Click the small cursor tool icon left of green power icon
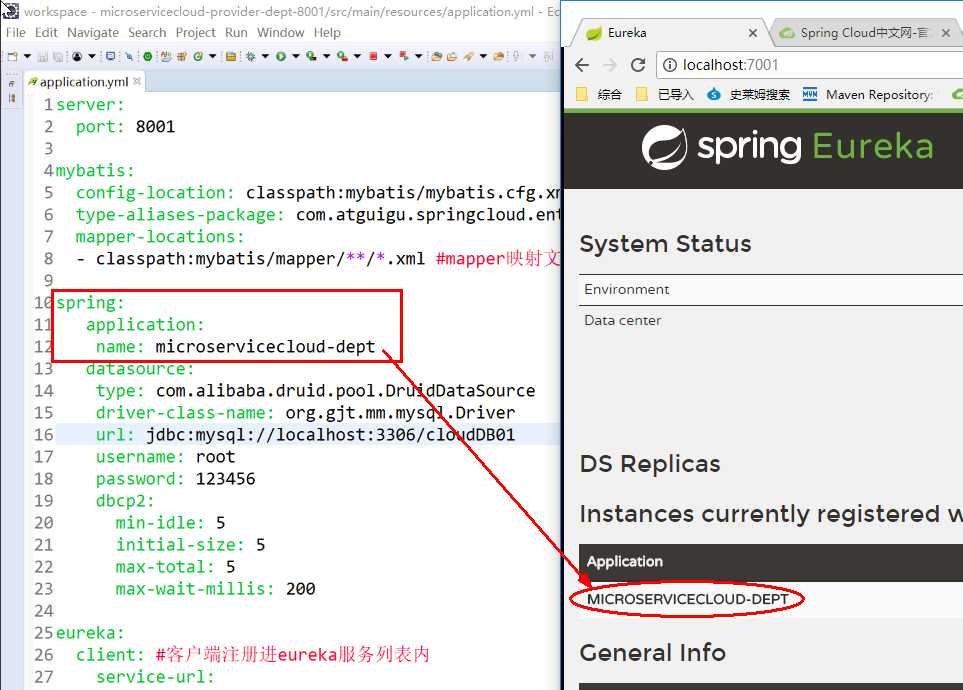The width and height of the screenshot is (963, 690). coord(129,57)
